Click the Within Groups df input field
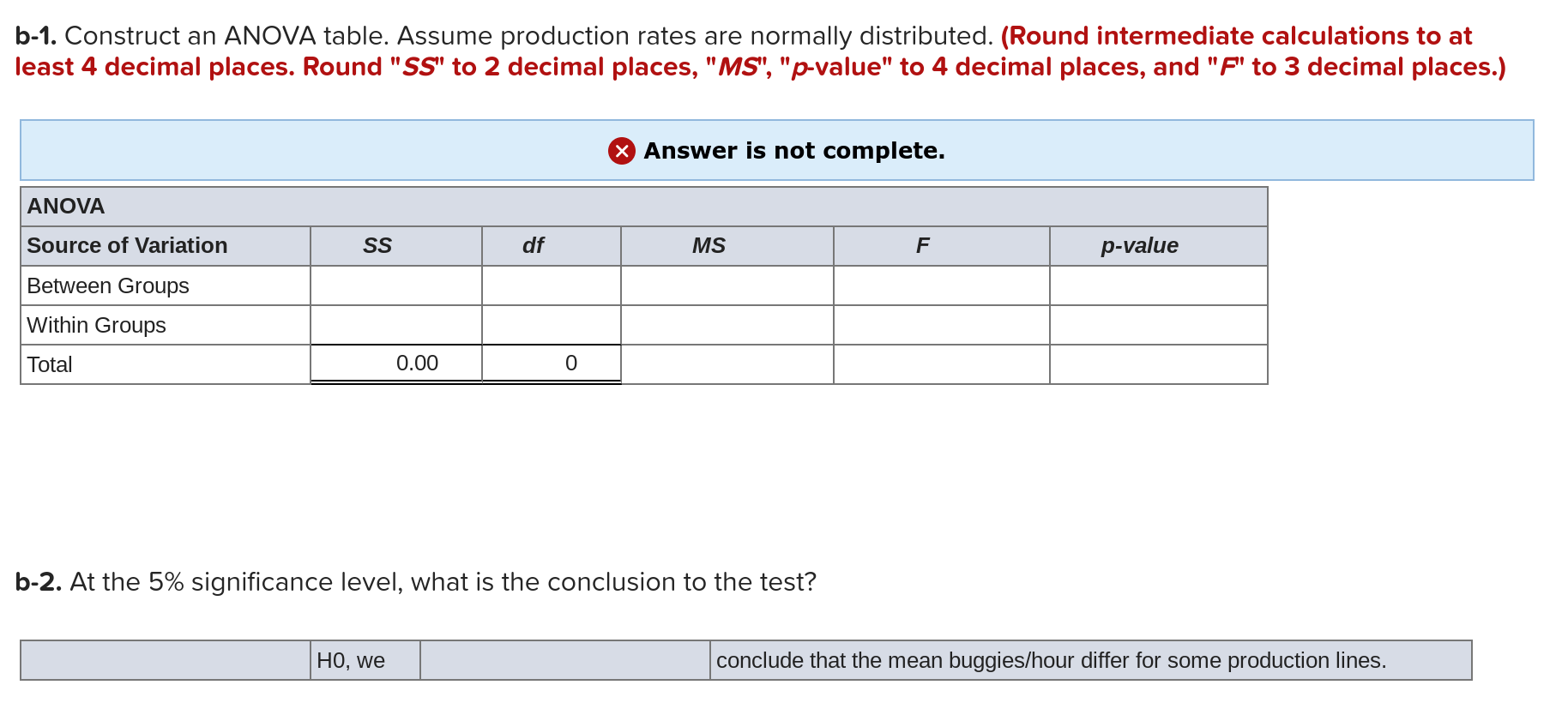The width and height of the screenshot is (1568, 727). coord(551,325)
